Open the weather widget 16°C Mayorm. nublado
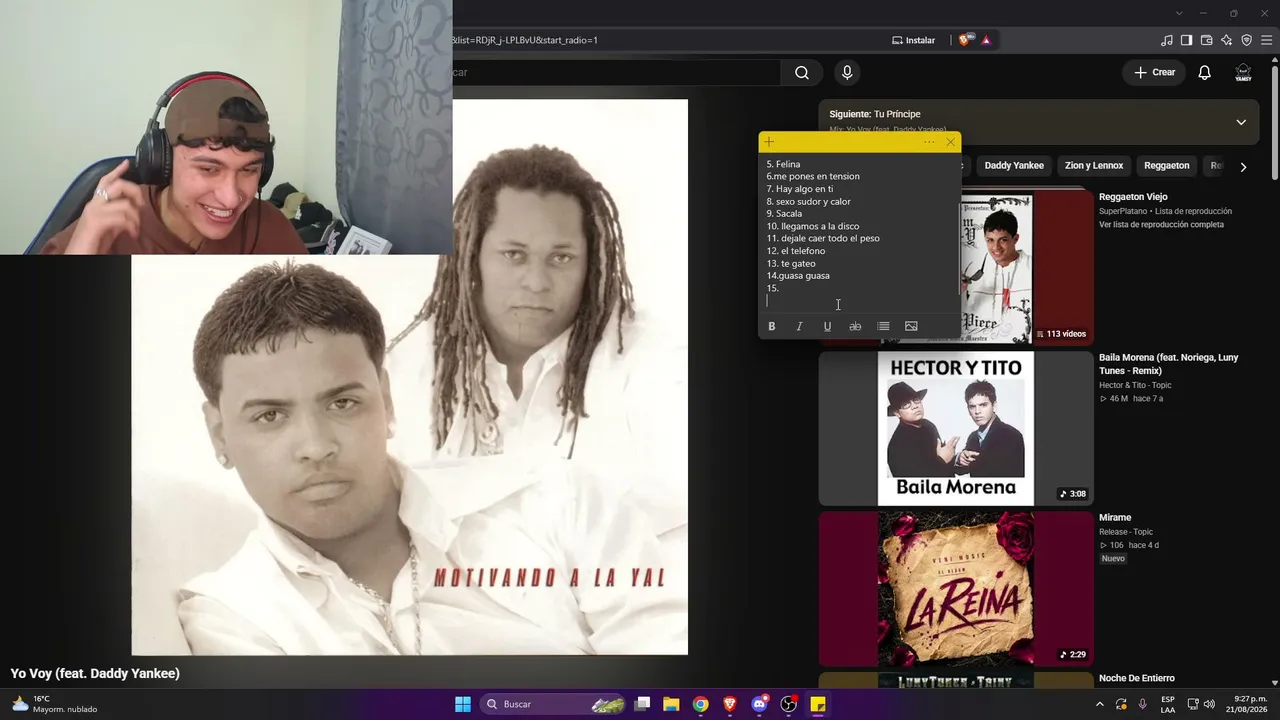 pyautogui.click(x=54, y=704)
